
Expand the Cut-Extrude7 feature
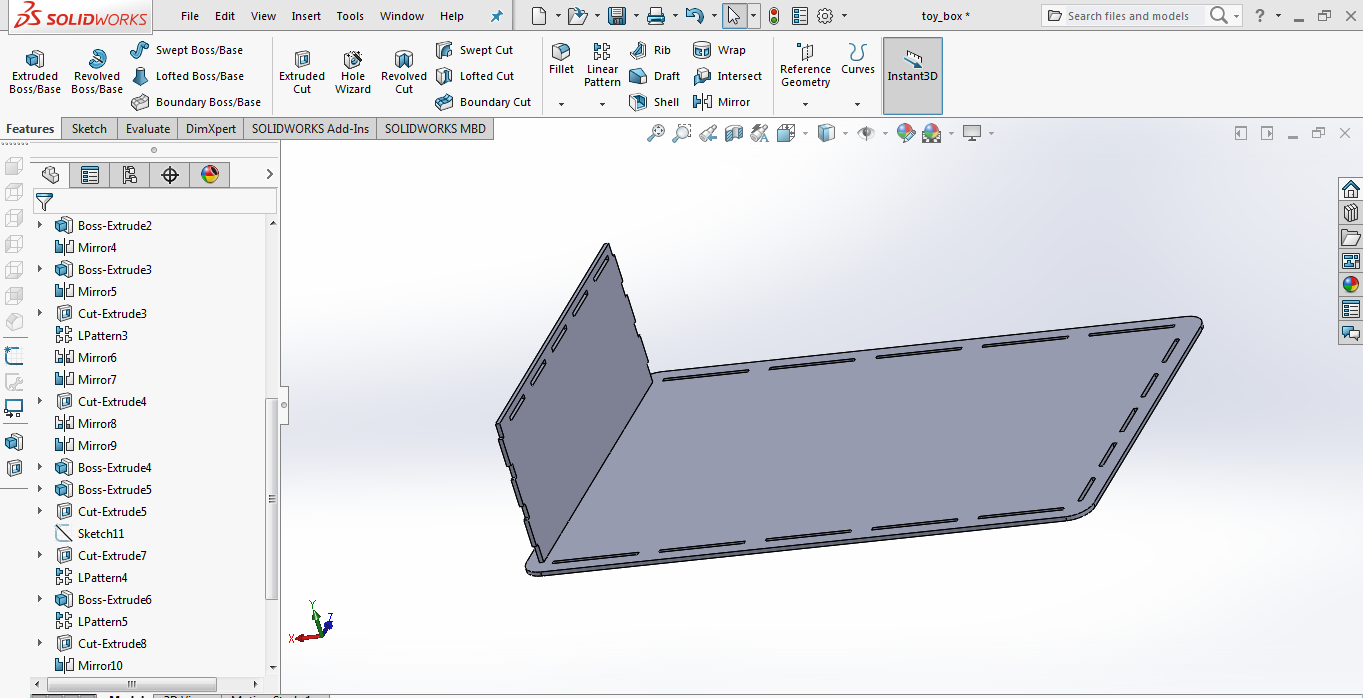[40, 555]
